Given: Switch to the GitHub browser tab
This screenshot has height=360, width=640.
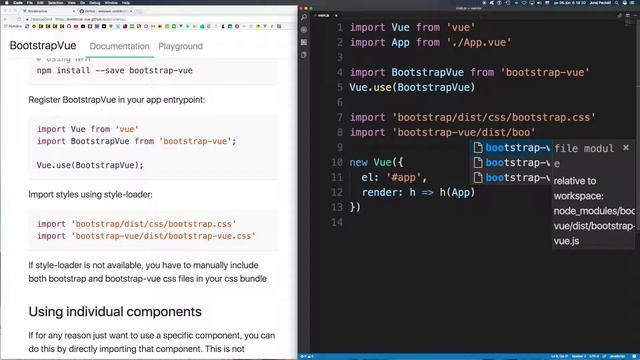Looking at the screenshot, I should click(105, 11).
